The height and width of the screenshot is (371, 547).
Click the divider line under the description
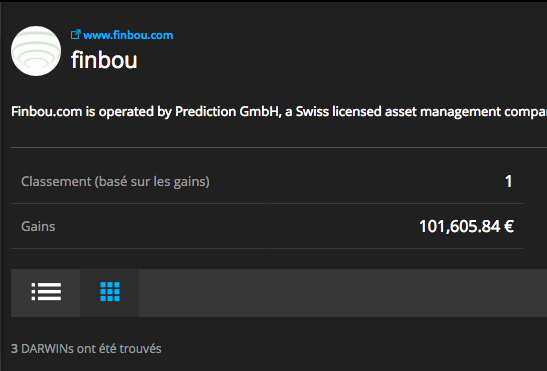[x=279, y=148]
